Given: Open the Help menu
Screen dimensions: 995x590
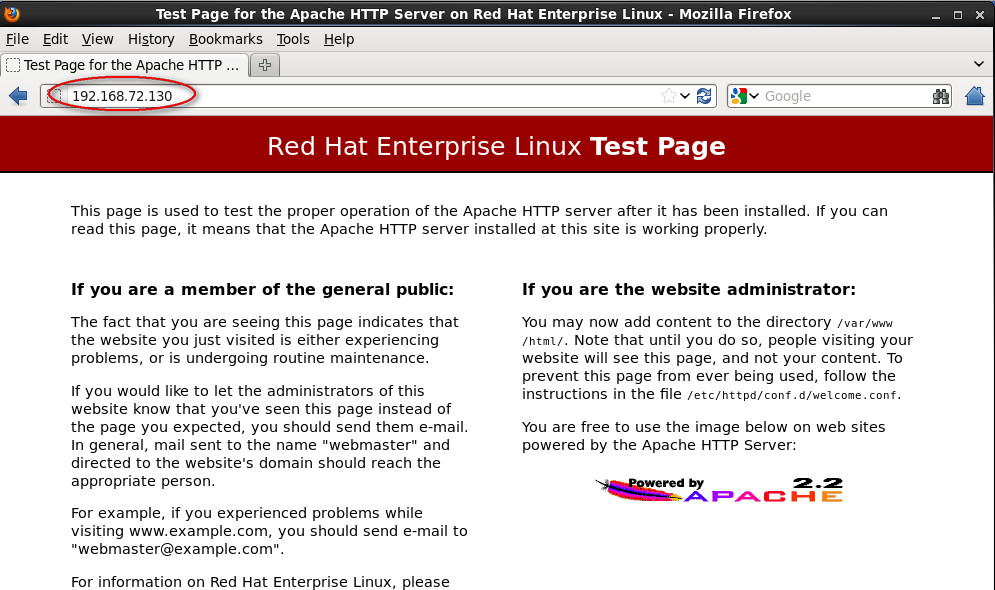Looking at the screenshot, I should pos(339,39).
